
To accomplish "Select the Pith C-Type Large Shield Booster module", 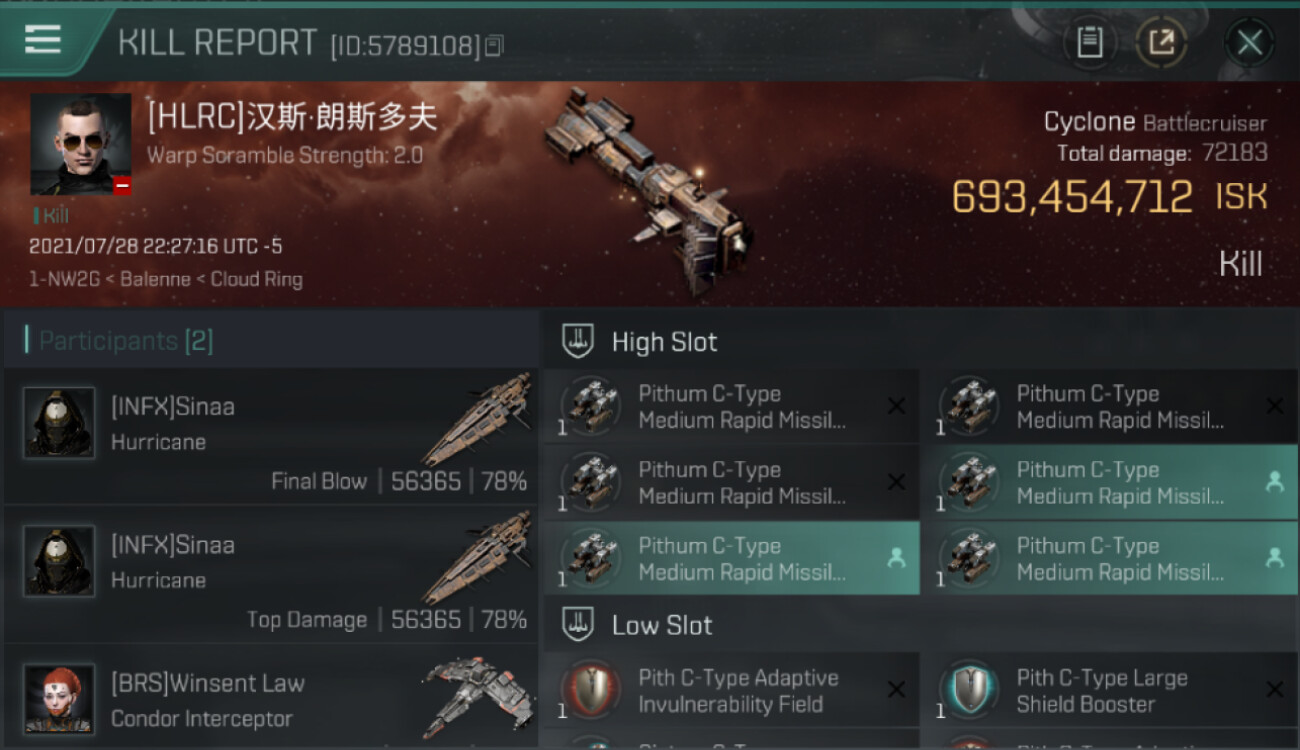I will click(x=1109, y=690).
